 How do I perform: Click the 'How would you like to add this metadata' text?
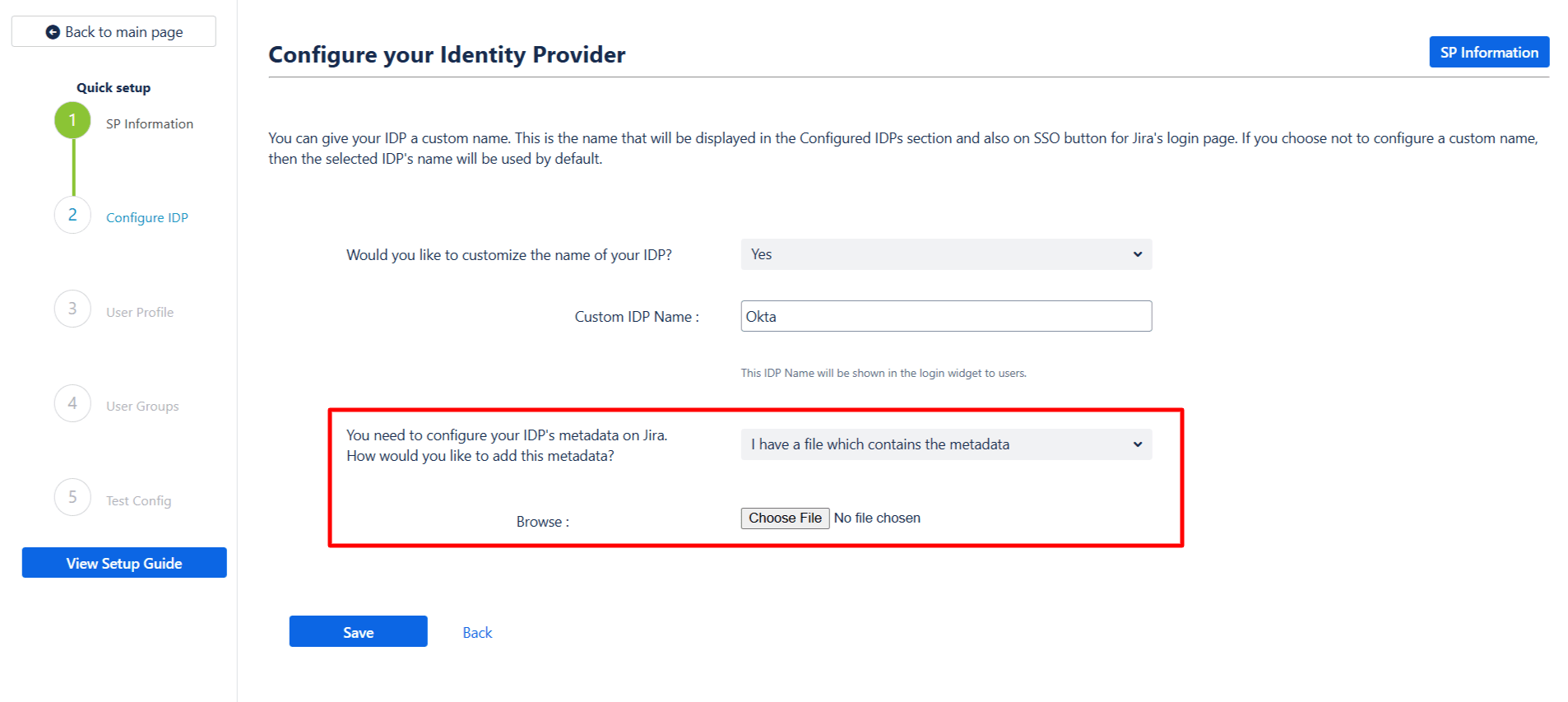tap(480, 456)
